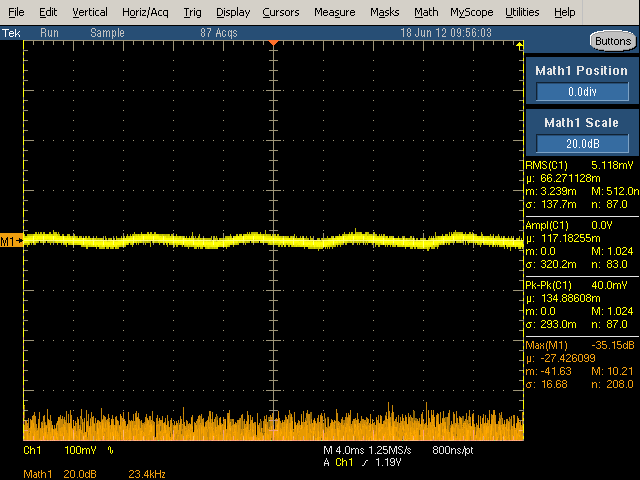Click the M 4.0ms timebase readout

(344, 450)
